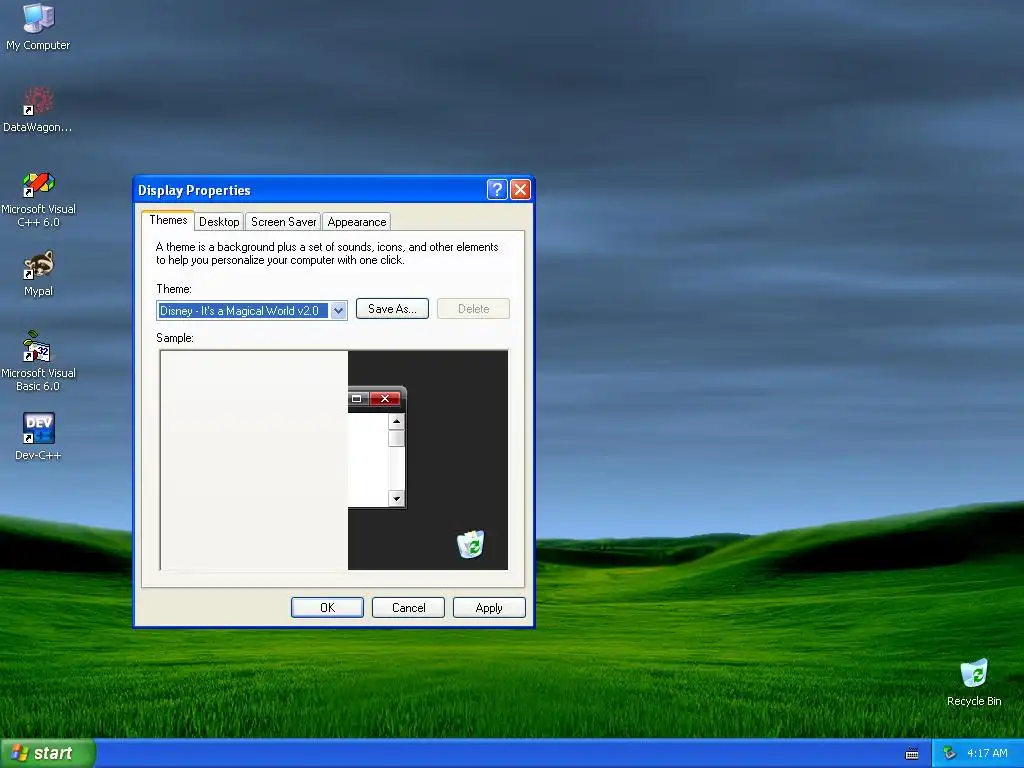Viewport: 1024px width, 768px height.
Task: Click the Help question mark in Display Properties
Action: pyautogui.click(x=496, y=190)
